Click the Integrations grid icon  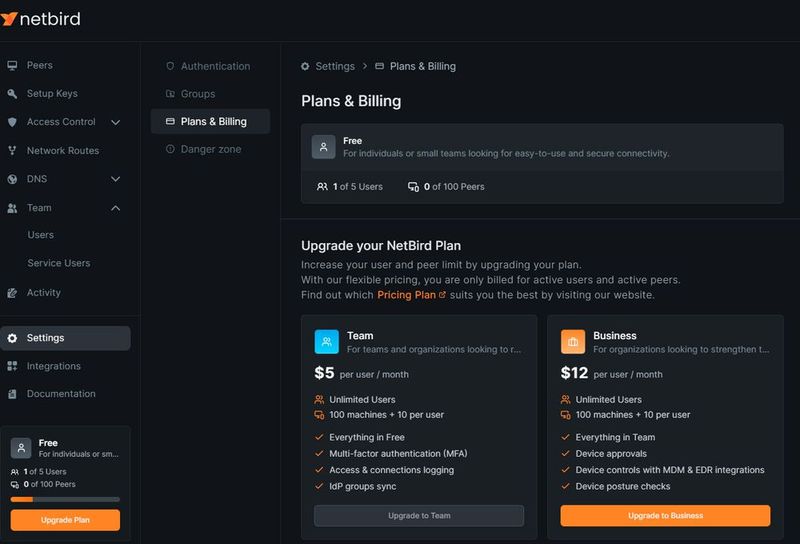point(12,366)
